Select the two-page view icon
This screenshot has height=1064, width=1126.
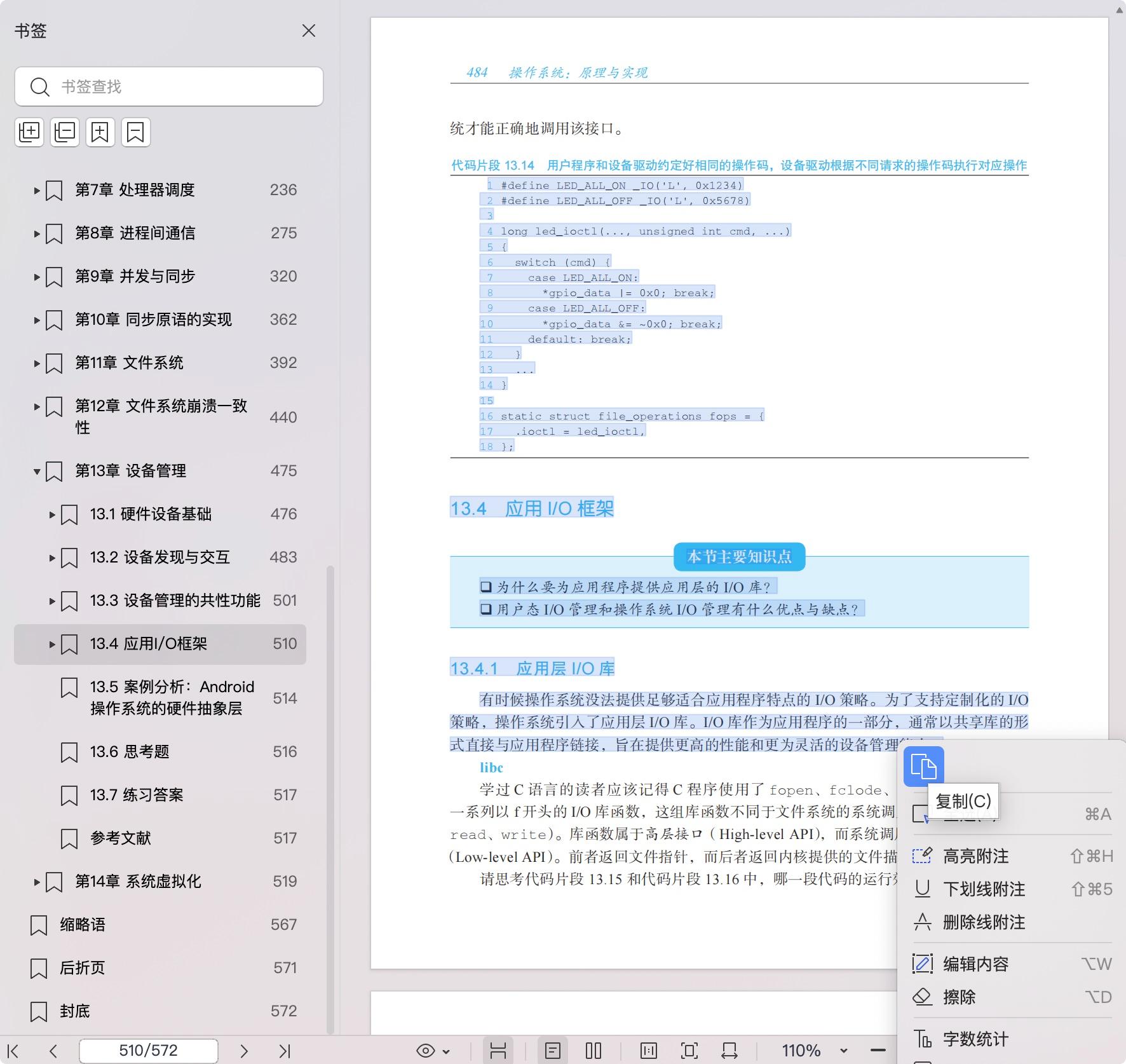pos(594,1051)
